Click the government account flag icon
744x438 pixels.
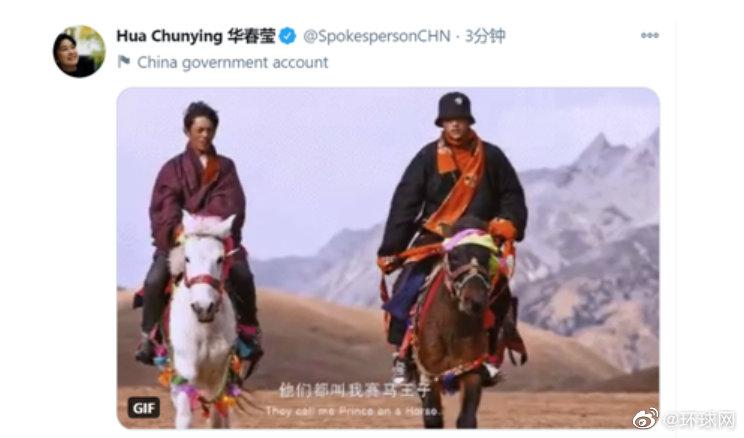click(x=124, y=62)
